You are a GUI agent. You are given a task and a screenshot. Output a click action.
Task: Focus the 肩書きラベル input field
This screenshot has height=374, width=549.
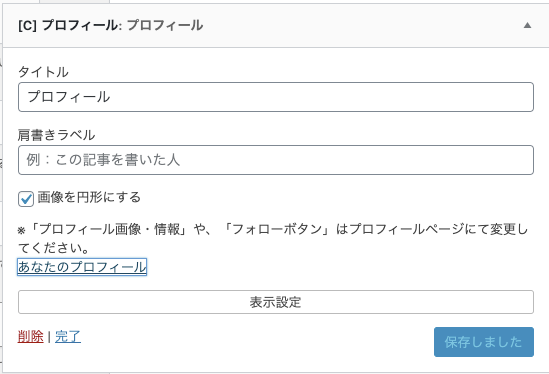[276, 160]
